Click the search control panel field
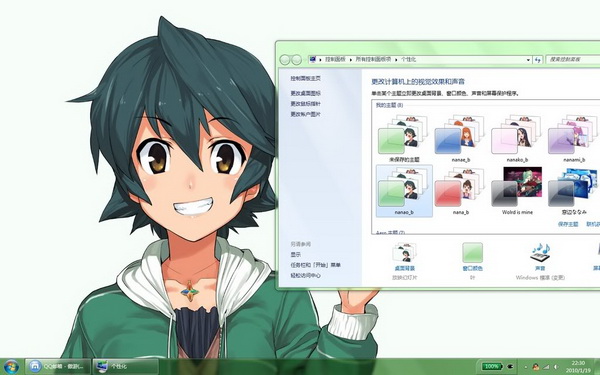600x375 pixels. click(x=573, y=60)
